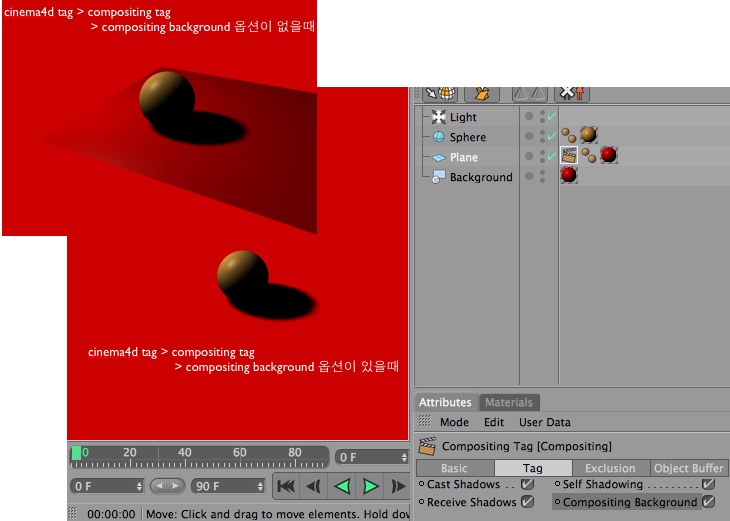Select the Compositing tag on Plane
The height and width of the screenshot is (521, 730).
(569, 155)
